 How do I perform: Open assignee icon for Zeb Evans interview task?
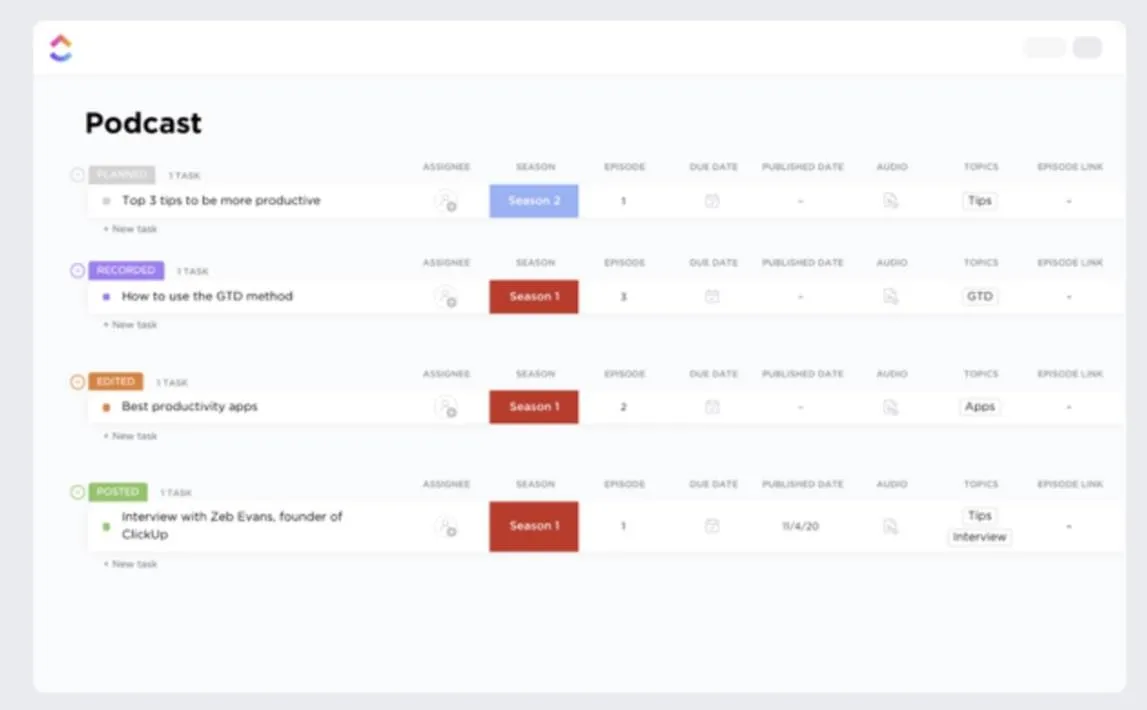[x=446, y=526]
